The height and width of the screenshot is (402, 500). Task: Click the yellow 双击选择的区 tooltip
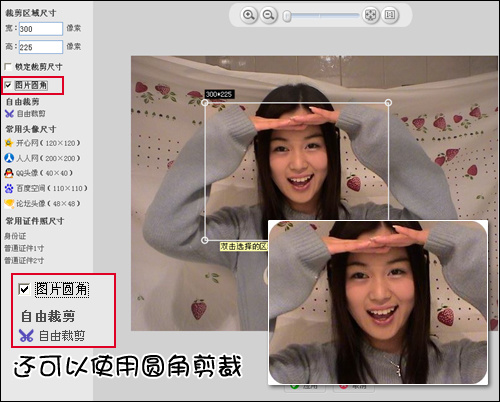[244, 247]
